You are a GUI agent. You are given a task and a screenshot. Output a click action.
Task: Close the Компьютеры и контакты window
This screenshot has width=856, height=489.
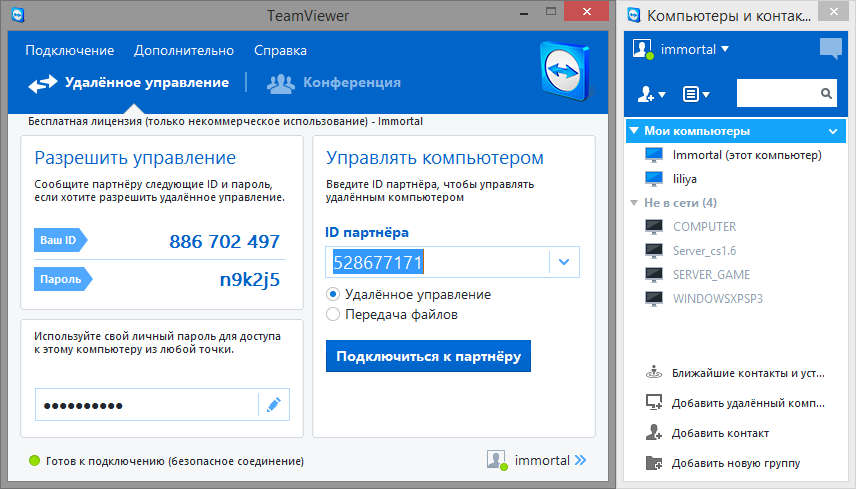click(834, 11)
